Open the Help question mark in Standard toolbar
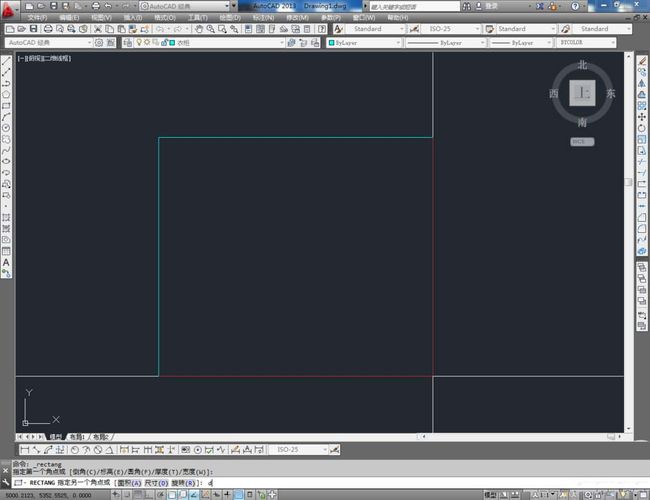650x500 pixels. click(322, 29)
